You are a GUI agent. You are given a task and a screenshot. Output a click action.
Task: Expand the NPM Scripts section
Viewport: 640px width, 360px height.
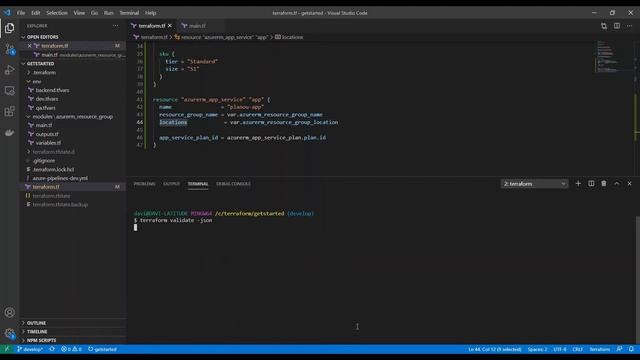(73, 340)
